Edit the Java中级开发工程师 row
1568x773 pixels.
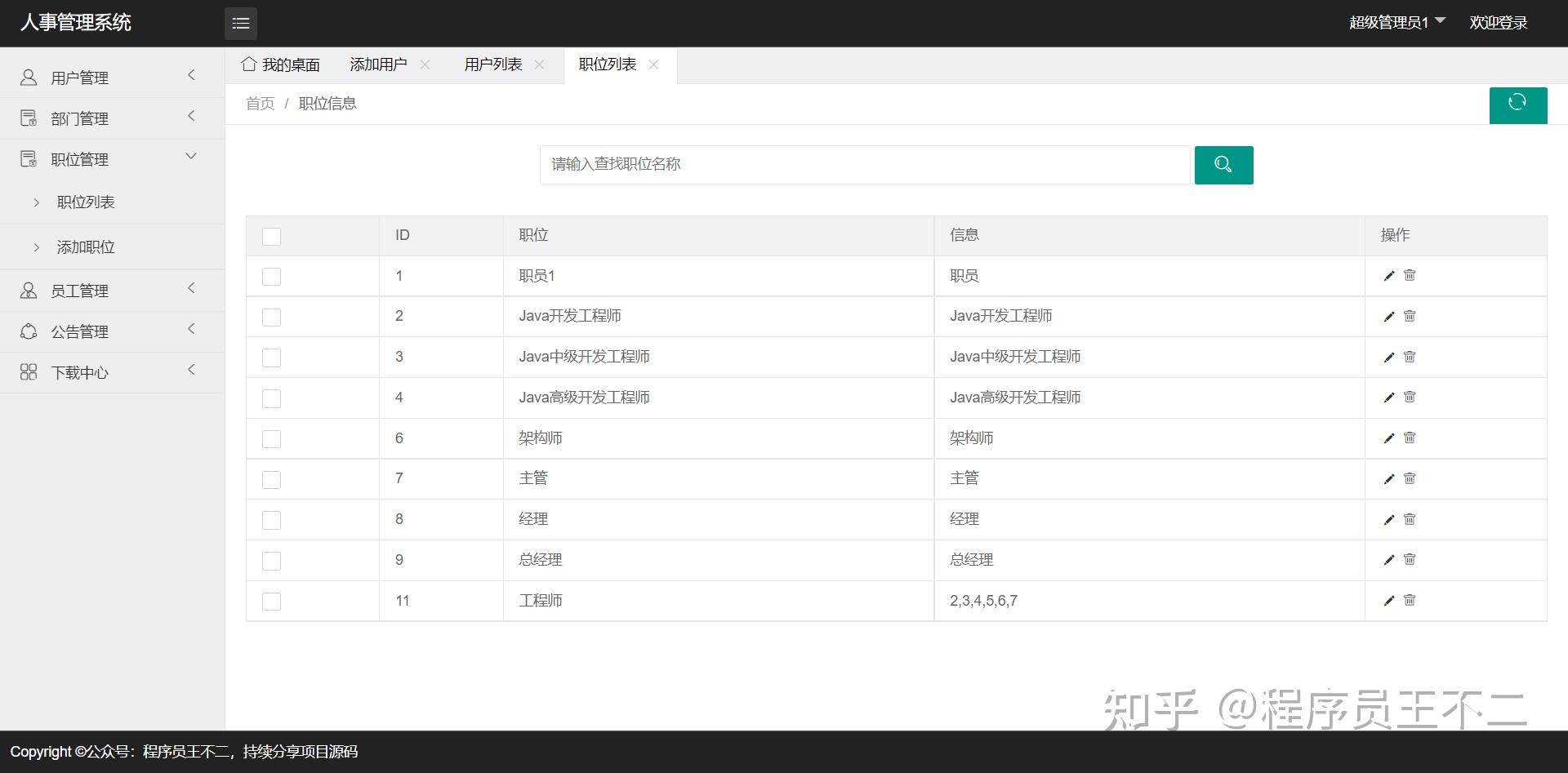point(1389,358)
